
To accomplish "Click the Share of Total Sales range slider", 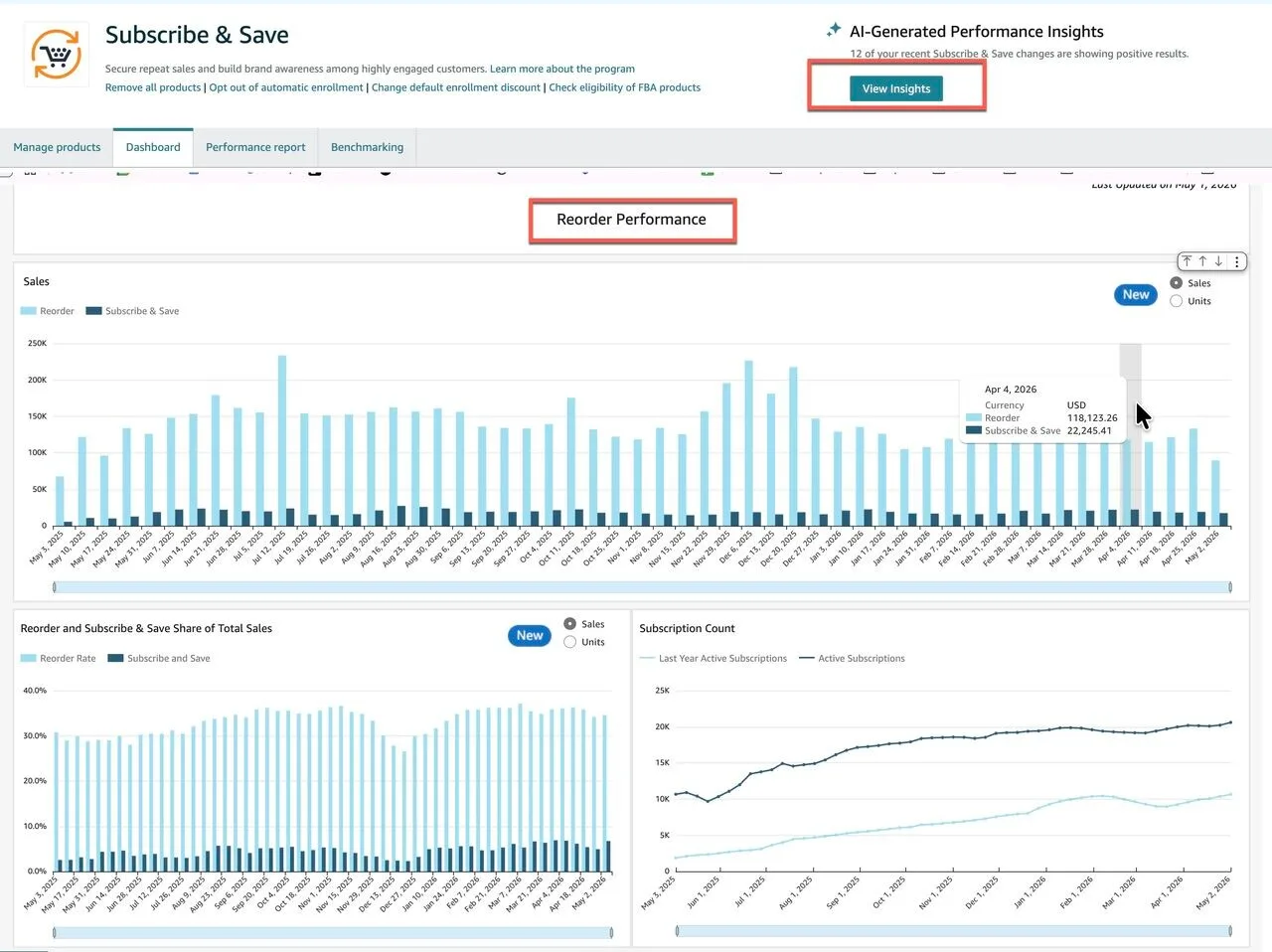I will tap(332, 933).
